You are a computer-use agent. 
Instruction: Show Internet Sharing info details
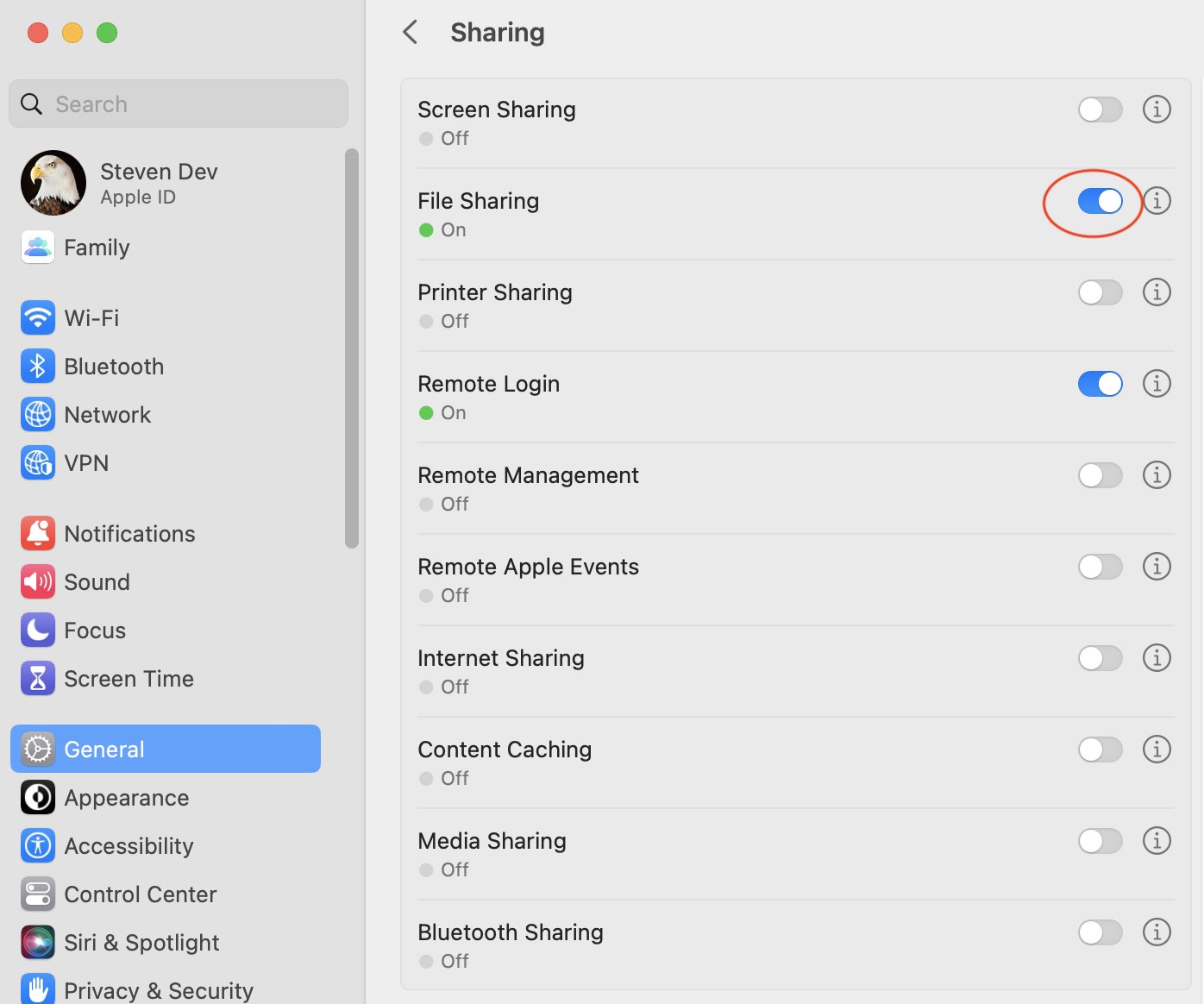coord(1157,658)
